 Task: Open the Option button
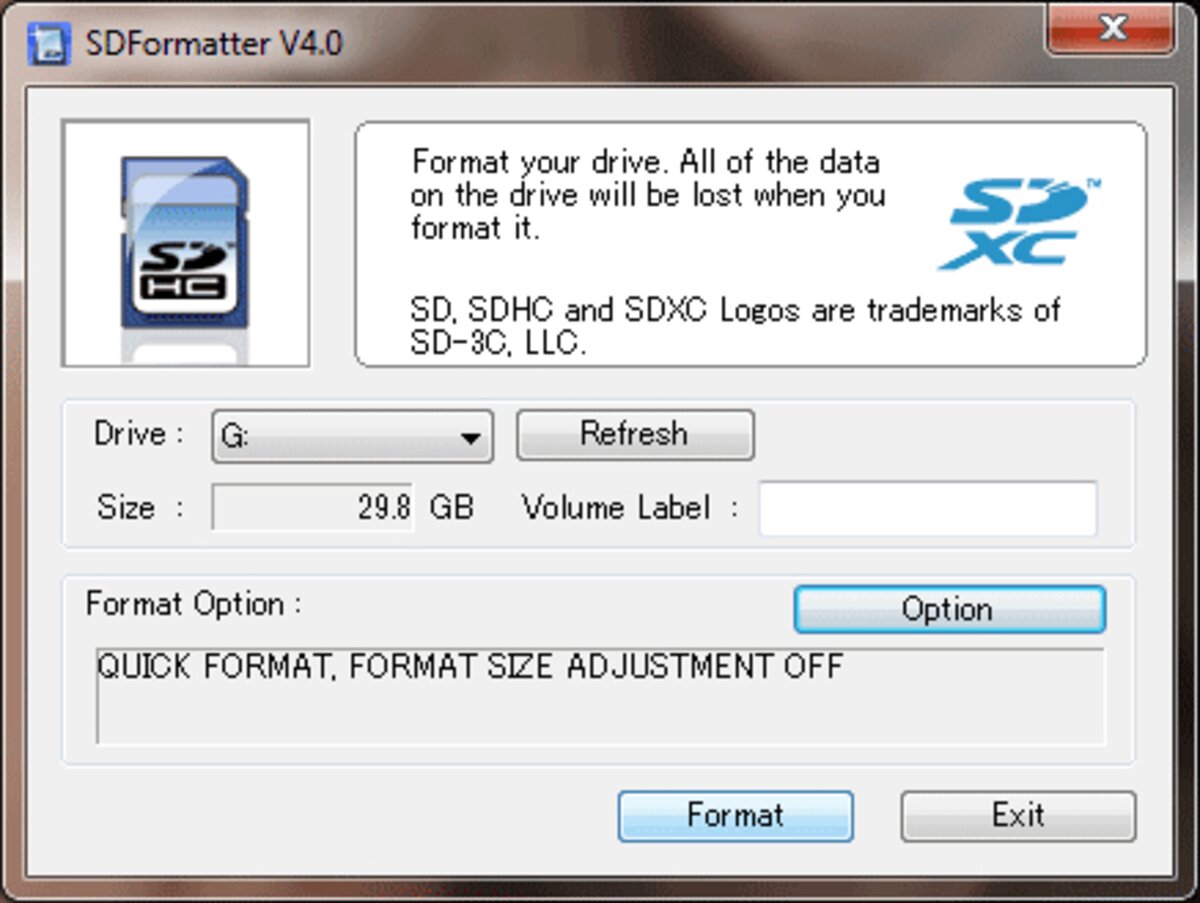pyautogui.click(x=949, y=609)
